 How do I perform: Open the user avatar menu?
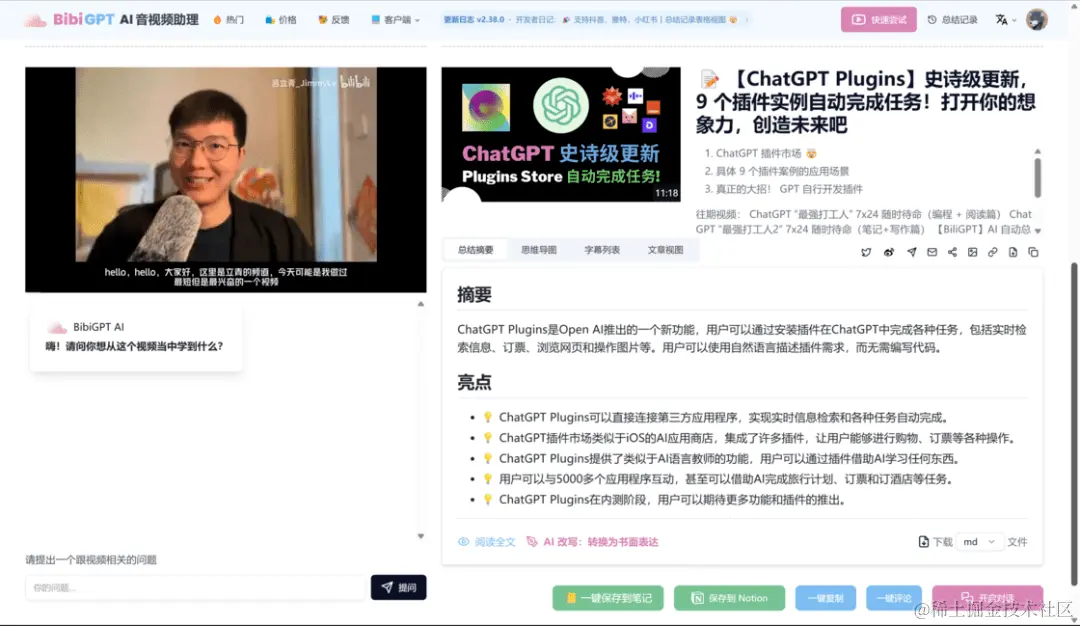1037,19
